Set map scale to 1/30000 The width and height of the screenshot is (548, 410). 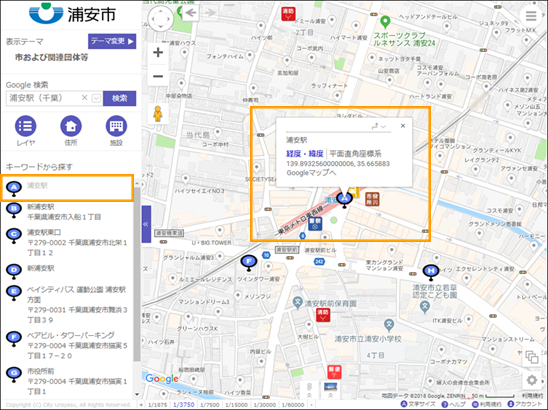(x=265, y=405)
